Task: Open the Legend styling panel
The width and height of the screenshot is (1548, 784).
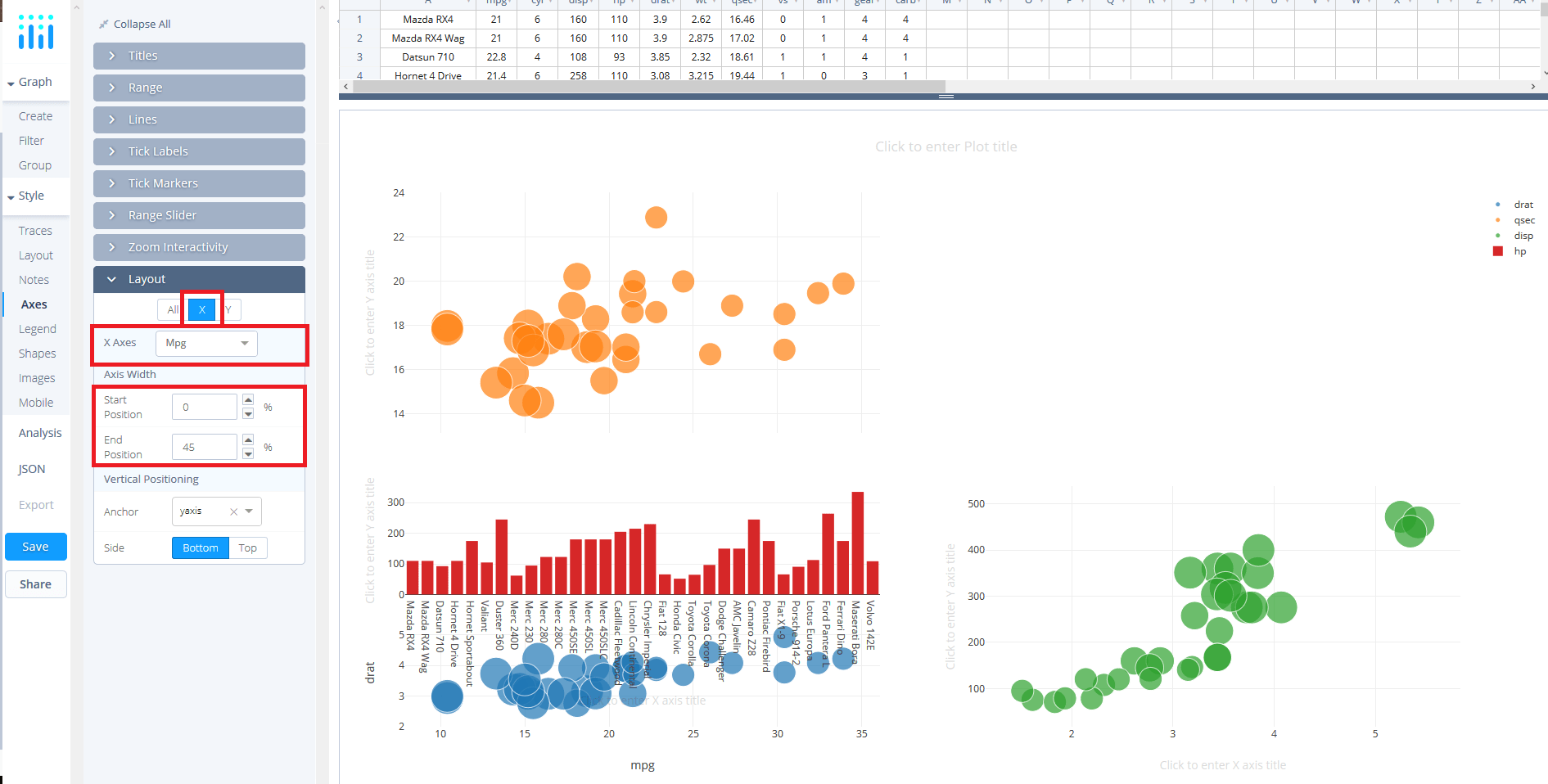Action: coord(36,328)
